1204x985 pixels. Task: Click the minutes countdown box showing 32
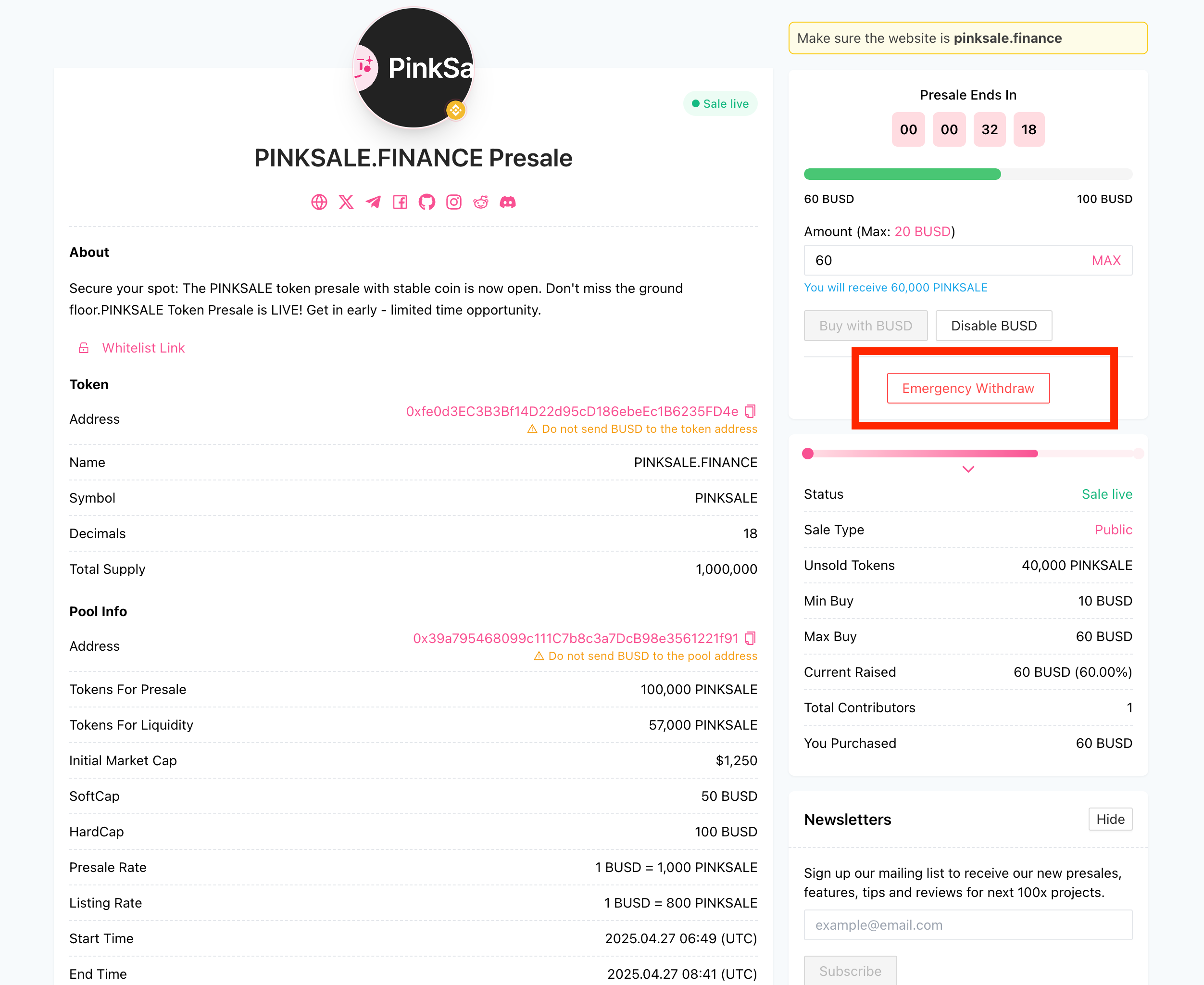tap(990, 129)
